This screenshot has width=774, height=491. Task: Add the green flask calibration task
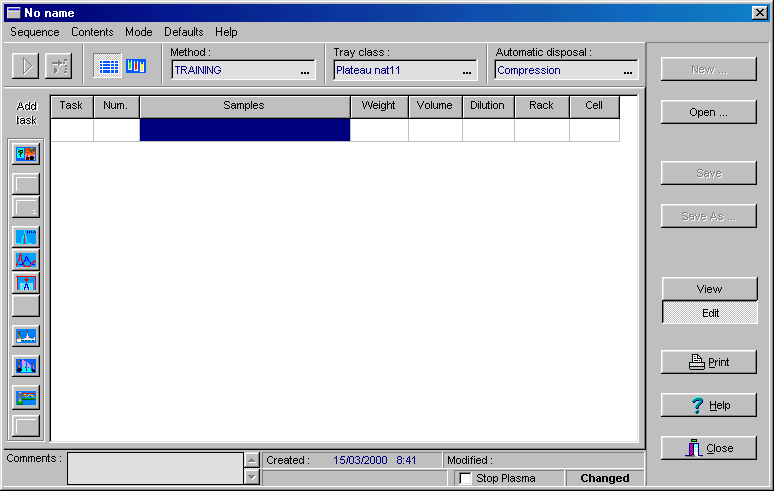pyautogui.click(x=26, y=398)
